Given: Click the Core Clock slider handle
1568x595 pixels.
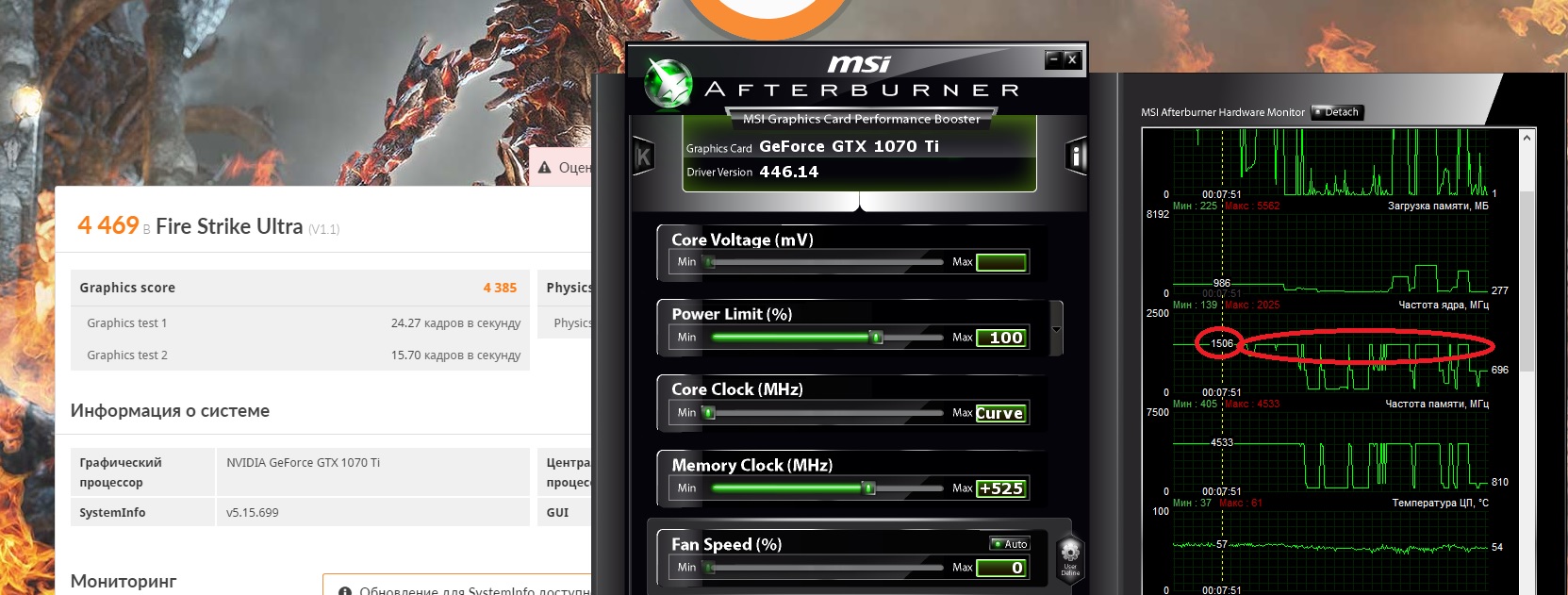Looking at the screenshot, I should pyautogui.click(x=709, y=412).
